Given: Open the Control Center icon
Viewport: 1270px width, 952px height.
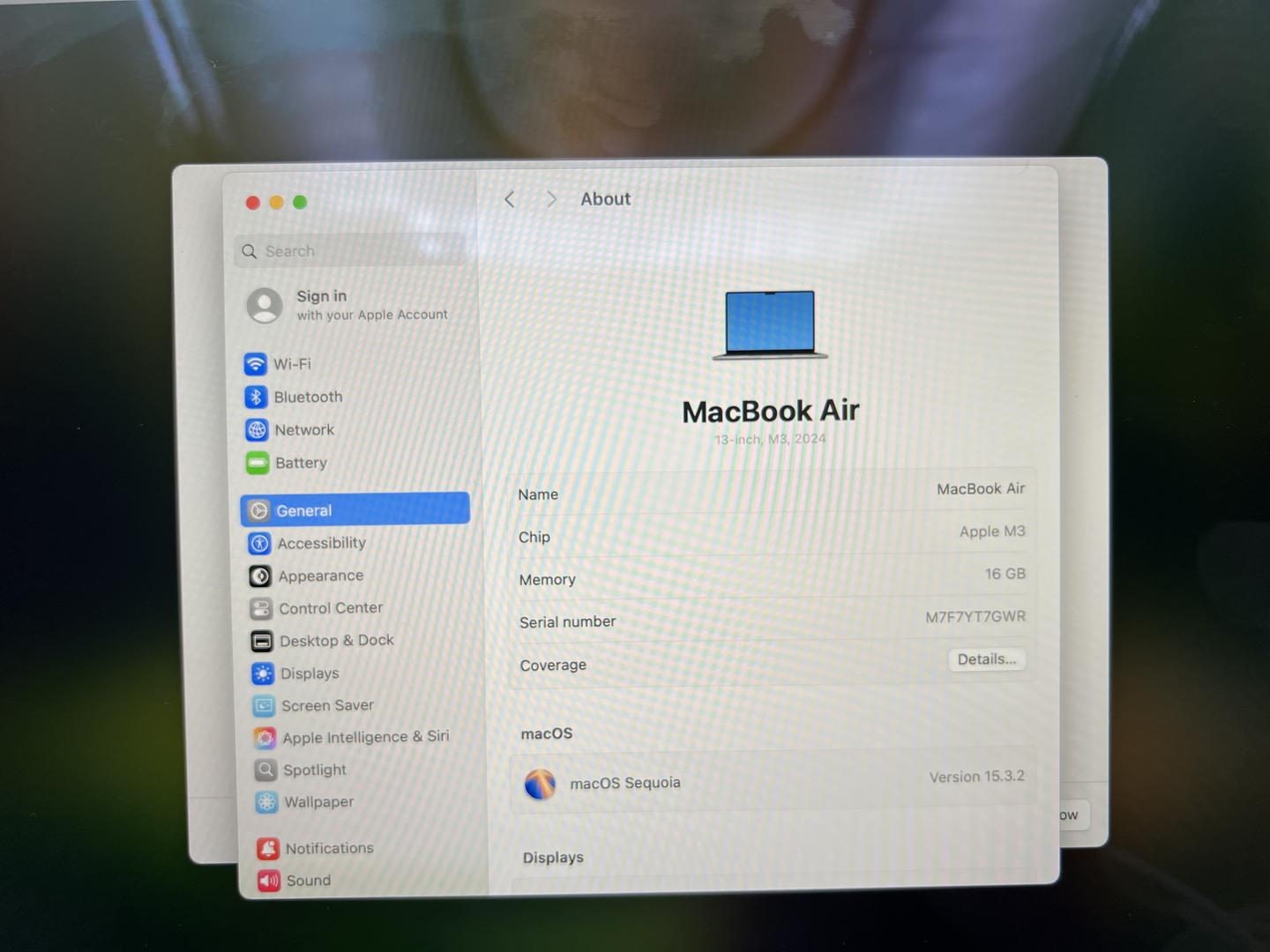Looking at the screenshot, I should click(261, 608).
